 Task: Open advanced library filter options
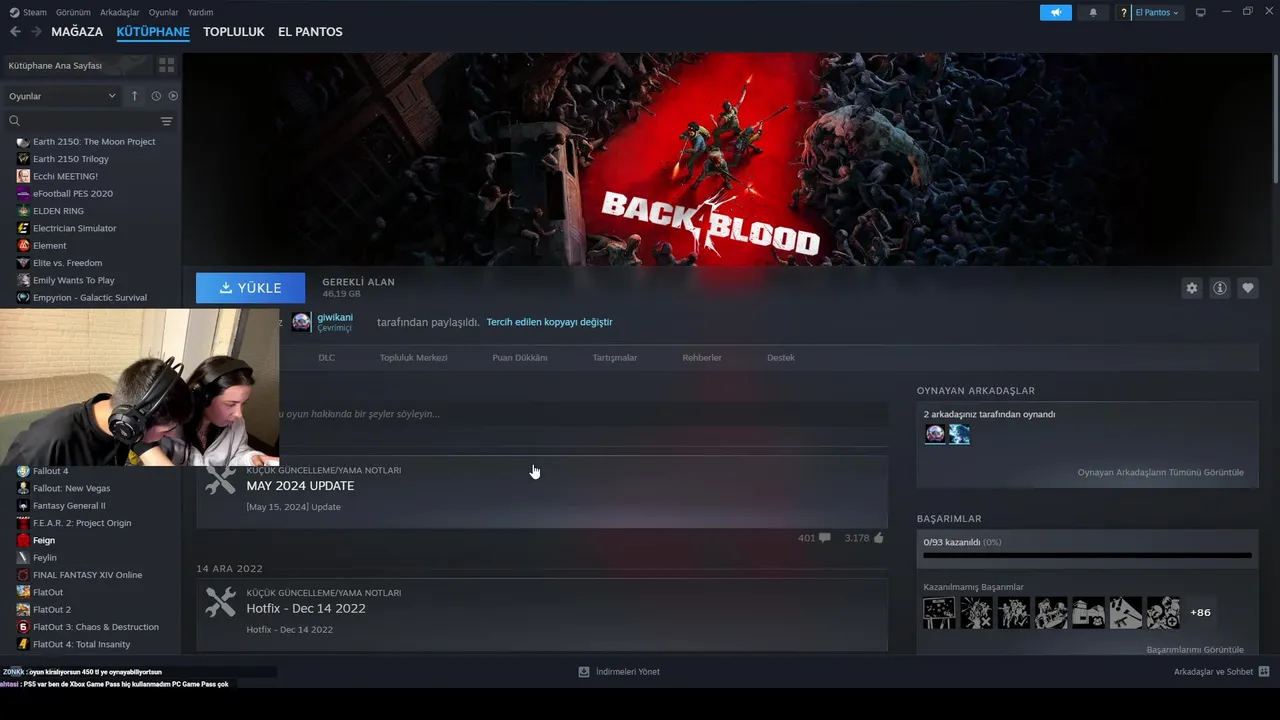click(166, 121)
